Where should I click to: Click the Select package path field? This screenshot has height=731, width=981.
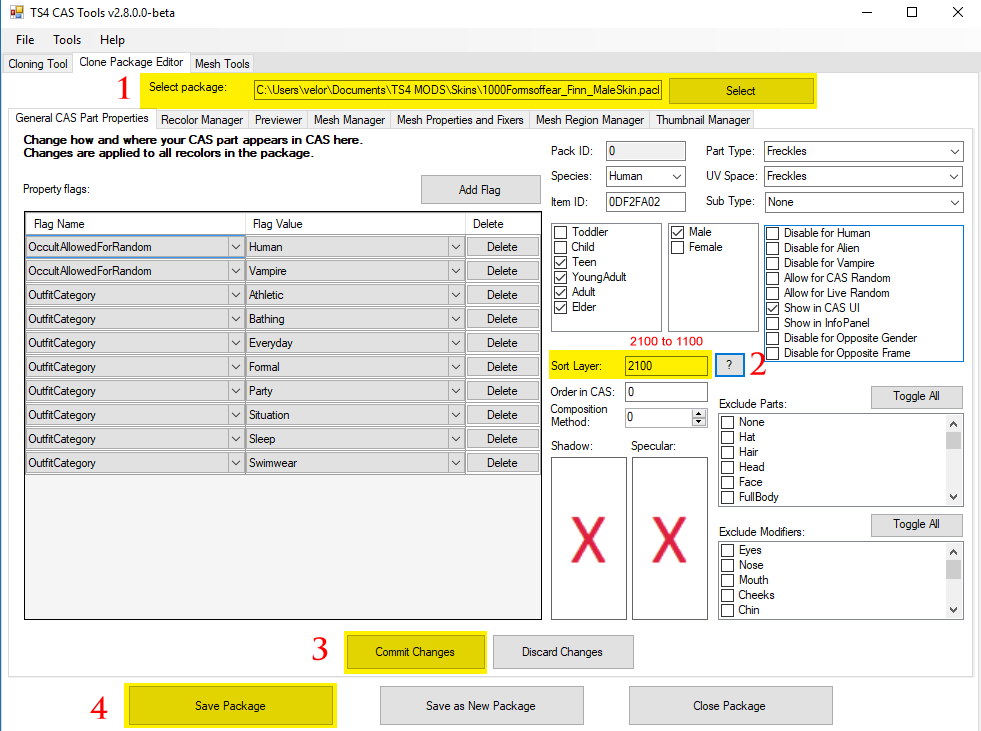(x=457, y=90)
